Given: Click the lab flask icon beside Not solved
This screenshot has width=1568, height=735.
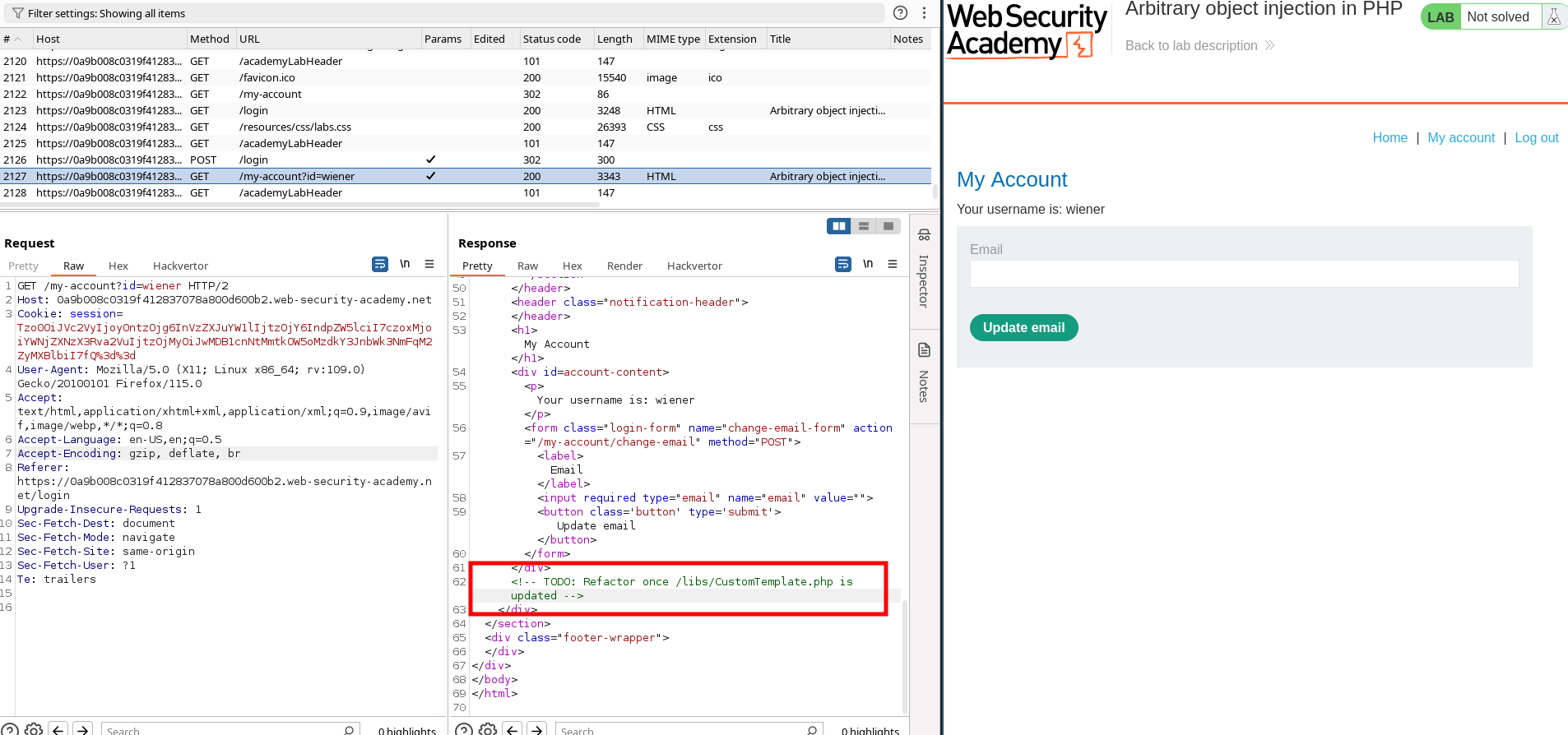Looking at the screenshot, I should coord(1553,17).
